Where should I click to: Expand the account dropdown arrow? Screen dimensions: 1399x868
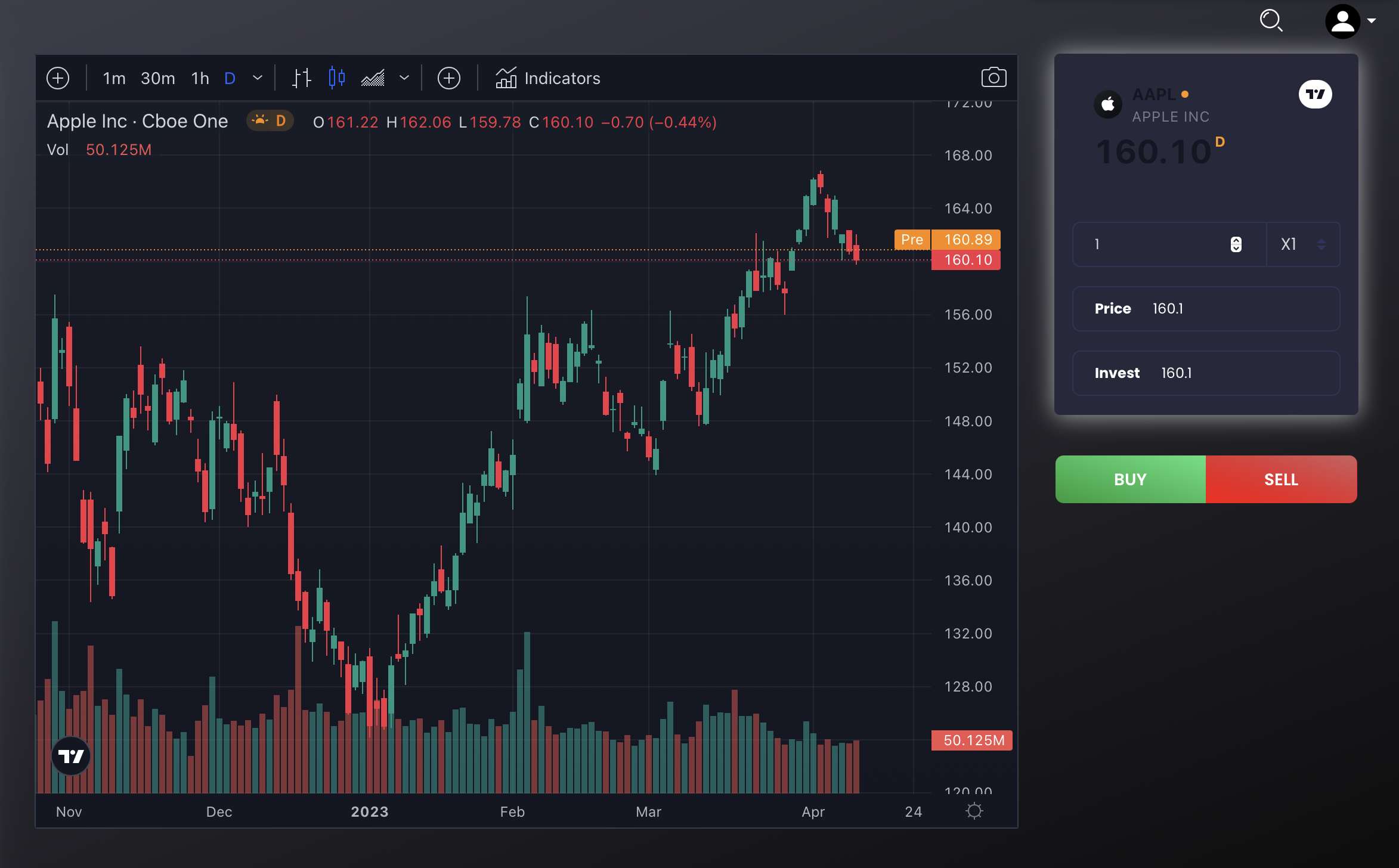tap(1372, 21)
